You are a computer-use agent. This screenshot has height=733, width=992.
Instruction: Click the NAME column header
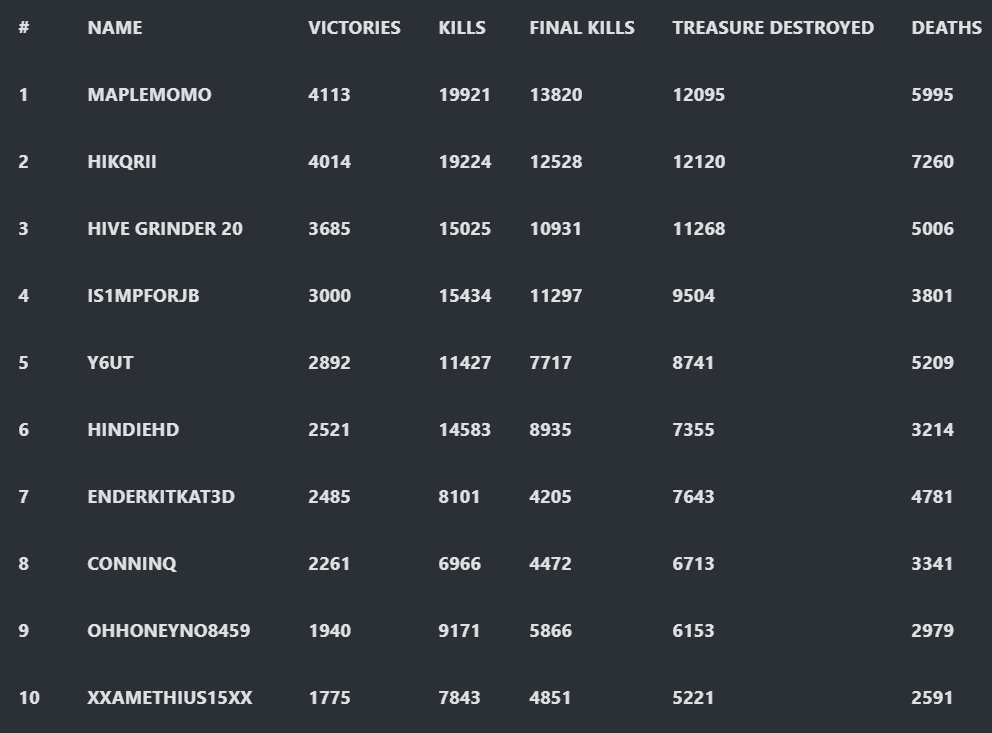click(115, 28)
